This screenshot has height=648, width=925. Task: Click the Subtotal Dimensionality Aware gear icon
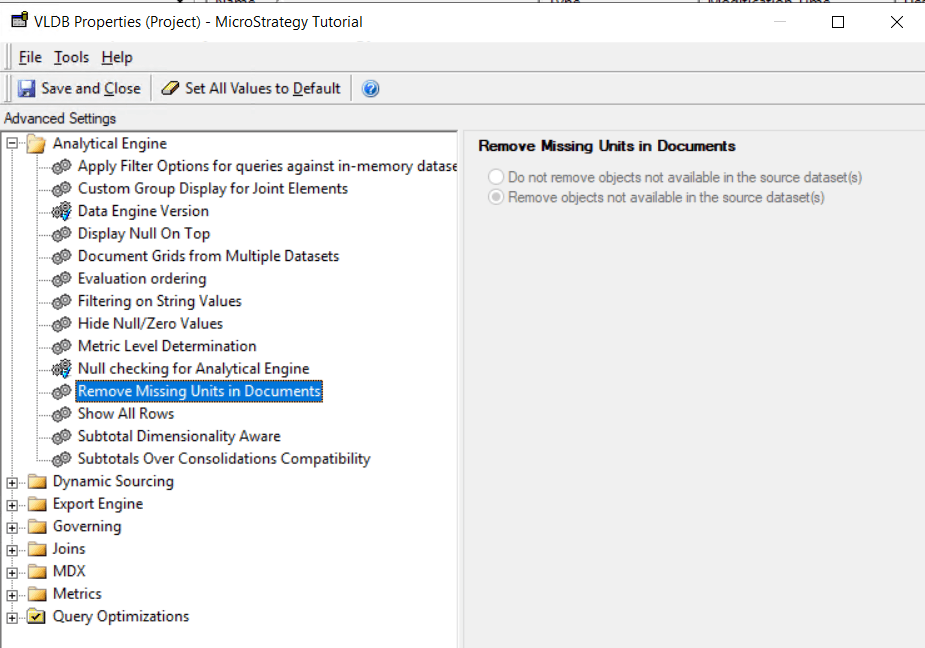coord(61,436)
